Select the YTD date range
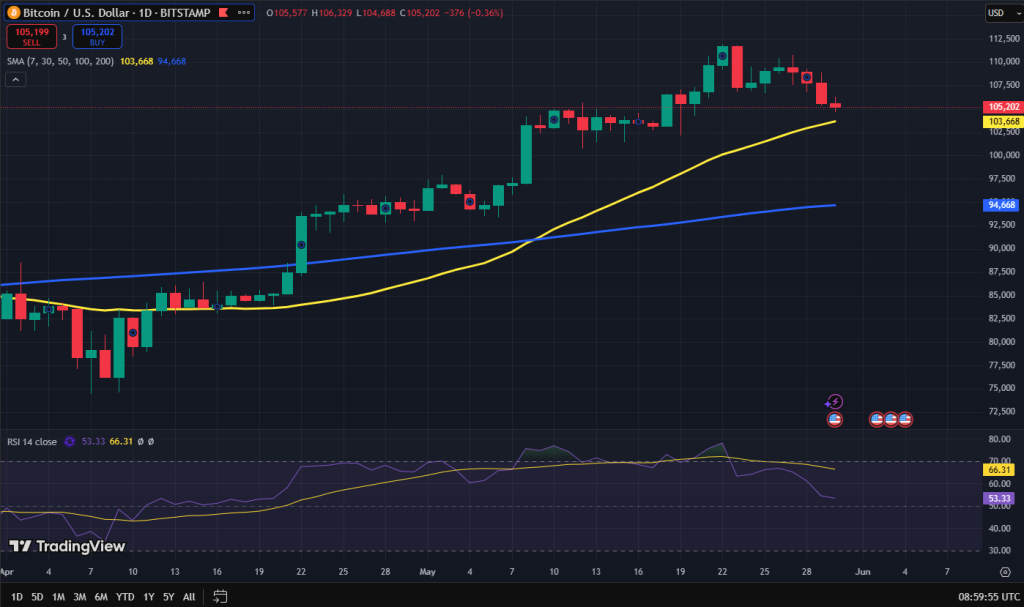The width and height of the screenshot is (1024, 607). point(125,597)
